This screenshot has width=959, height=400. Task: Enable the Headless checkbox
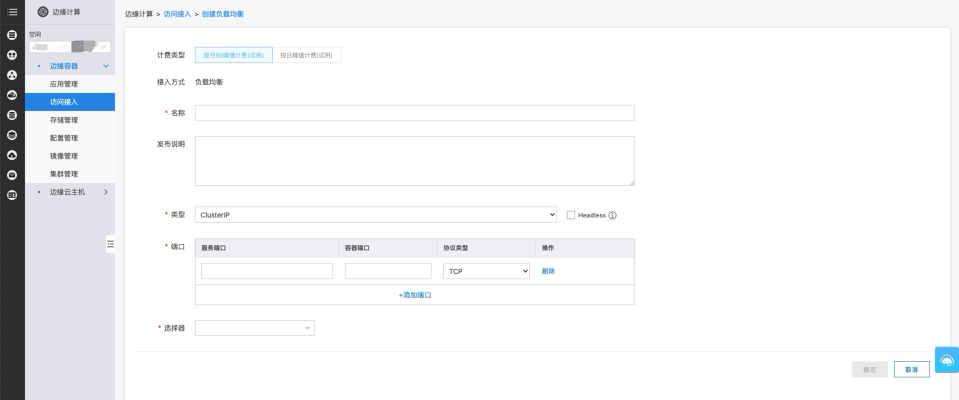[570, 215]
